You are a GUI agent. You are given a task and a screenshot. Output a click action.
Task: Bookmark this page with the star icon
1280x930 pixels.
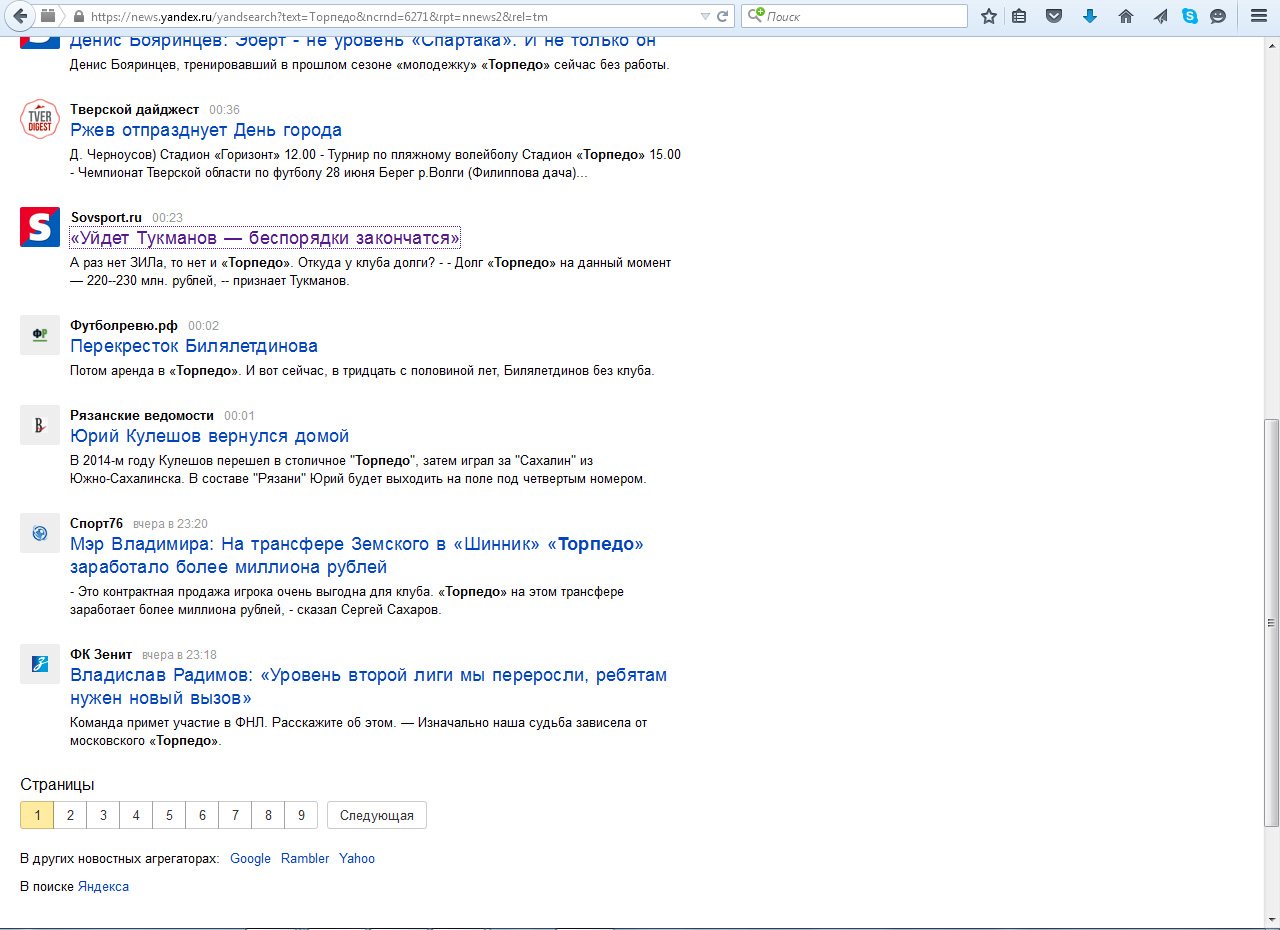[989, 16]
